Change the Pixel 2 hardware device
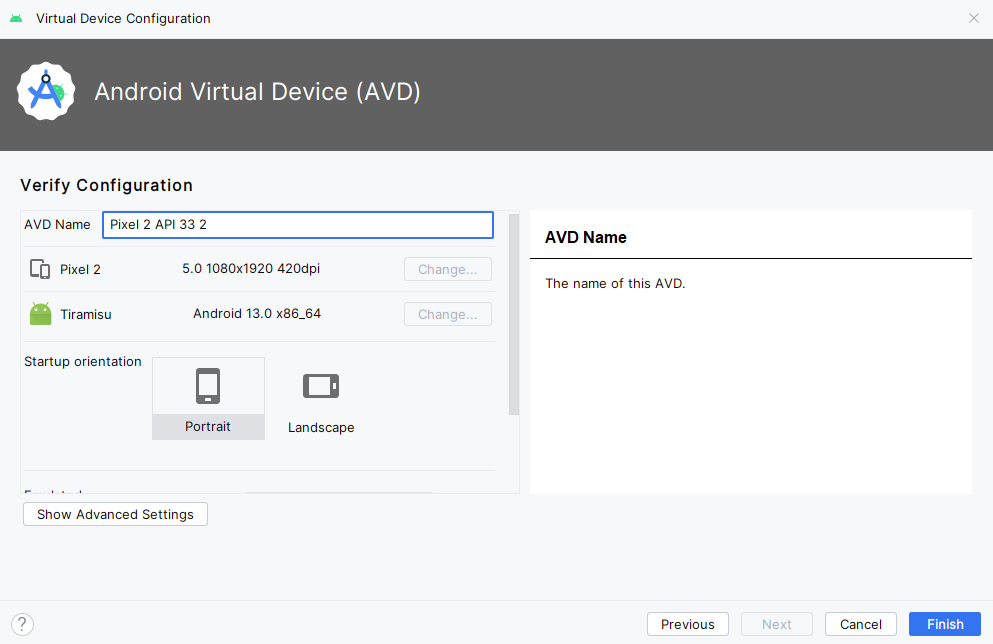 448,269
